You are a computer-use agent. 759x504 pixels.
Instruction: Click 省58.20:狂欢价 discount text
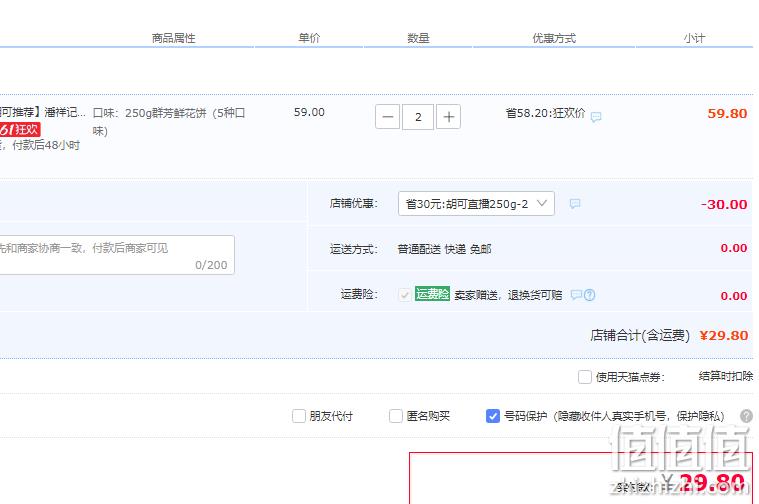click(546, 113)
